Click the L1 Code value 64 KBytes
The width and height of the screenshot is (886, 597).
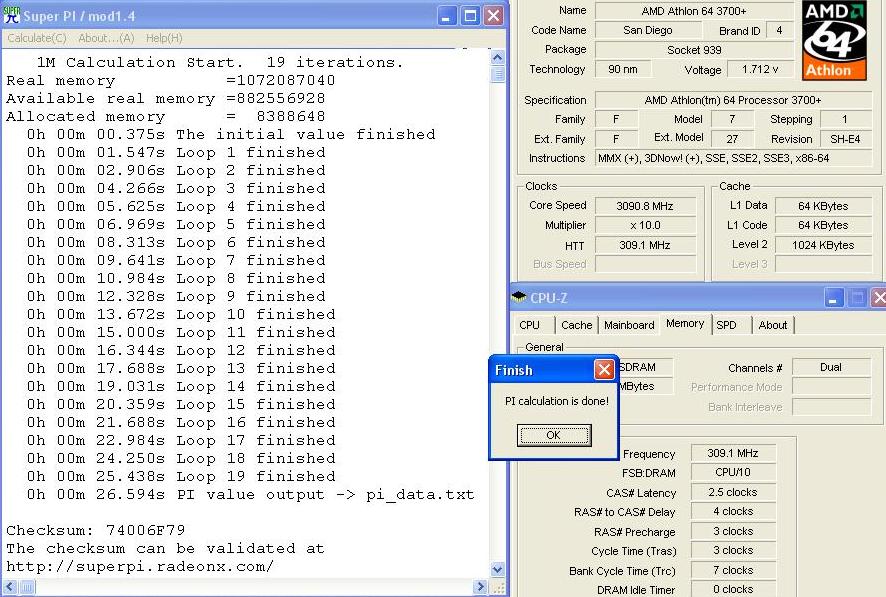823,225
